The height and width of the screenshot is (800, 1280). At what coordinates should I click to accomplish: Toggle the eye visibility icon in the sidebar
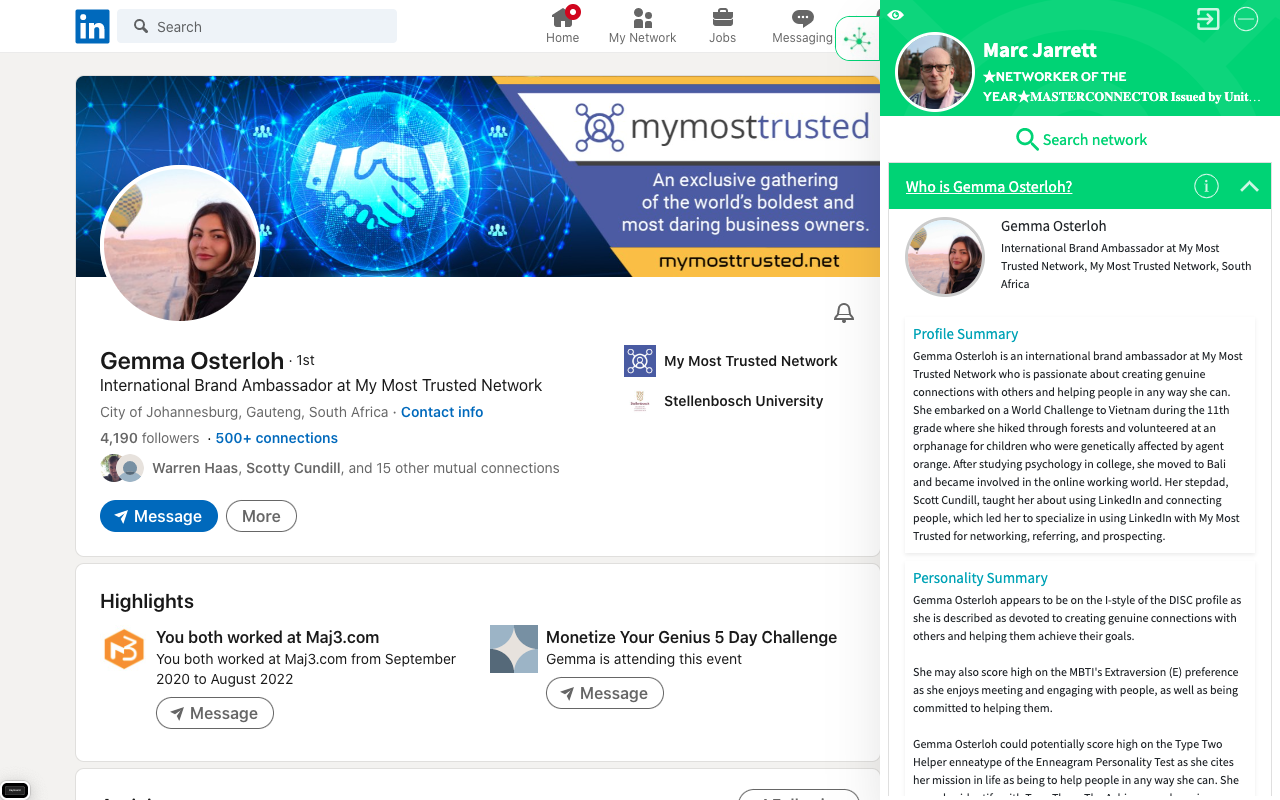click(x=895, y=15)
